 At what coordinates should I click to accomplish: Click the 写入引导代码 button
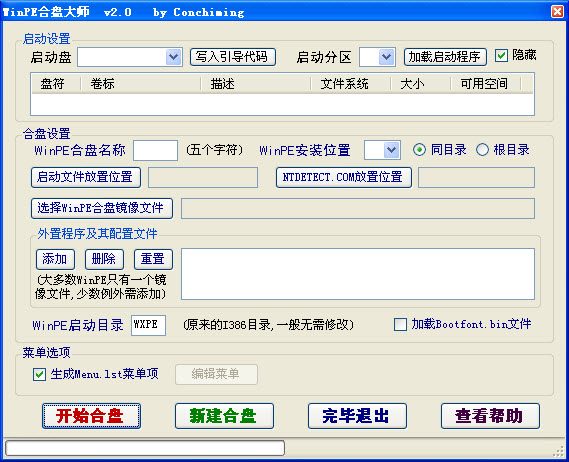click(233, 57)
